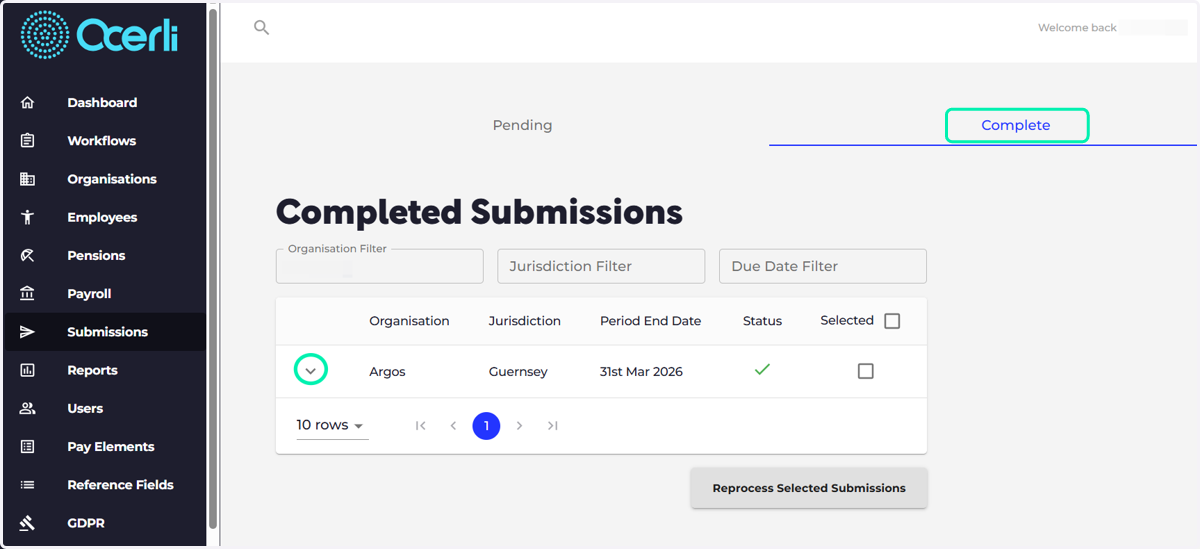Click the Submissions send arrow icon

pyautogui.click(x=27, y=332)
